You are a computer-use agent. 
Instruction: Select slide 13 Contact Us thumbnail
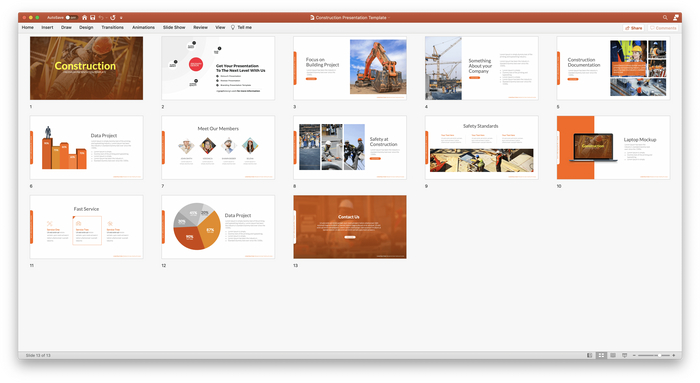(350, 227)
